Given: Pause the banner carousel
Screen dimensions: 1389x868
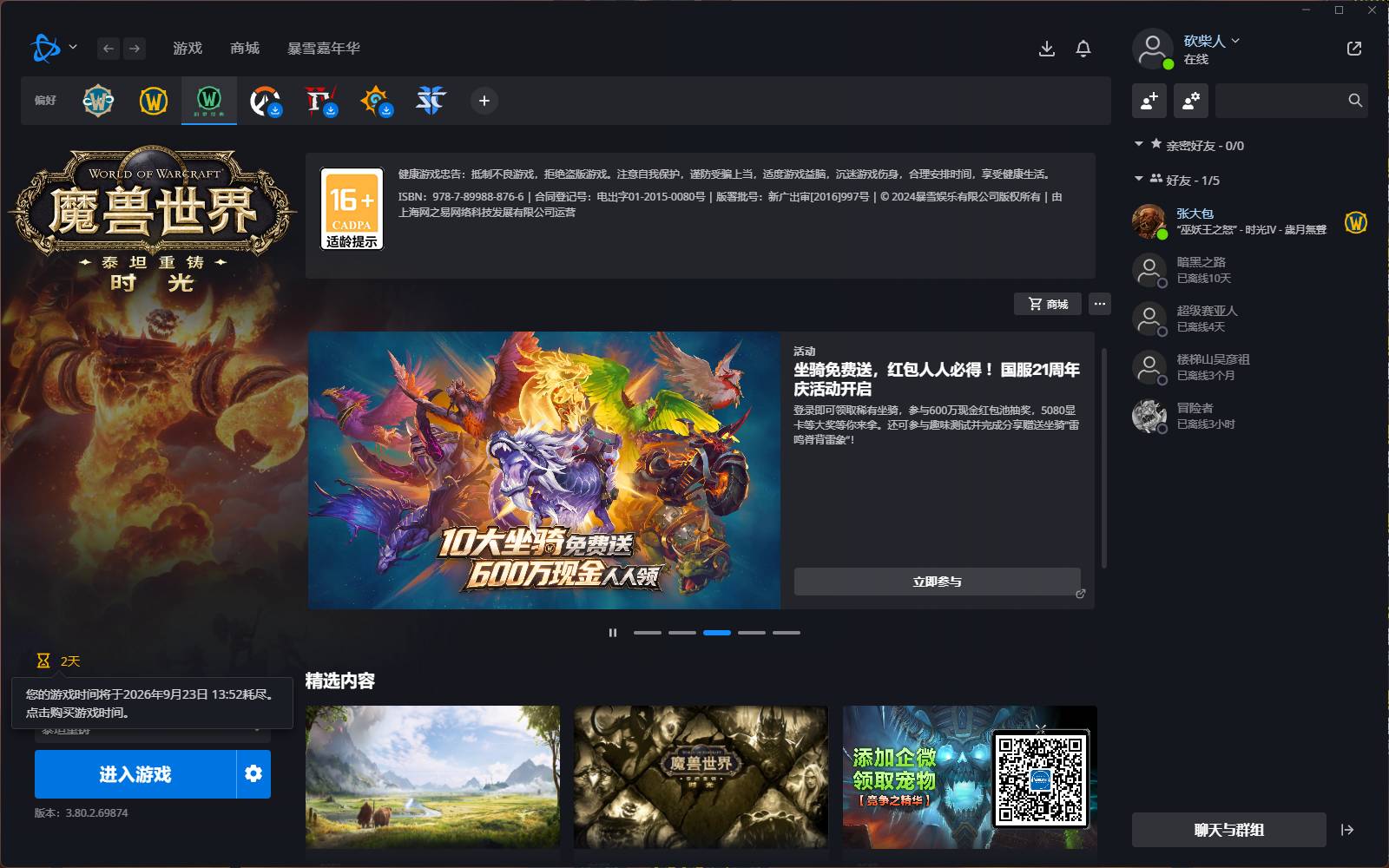Looking at the screenshot, I should 613,633.
